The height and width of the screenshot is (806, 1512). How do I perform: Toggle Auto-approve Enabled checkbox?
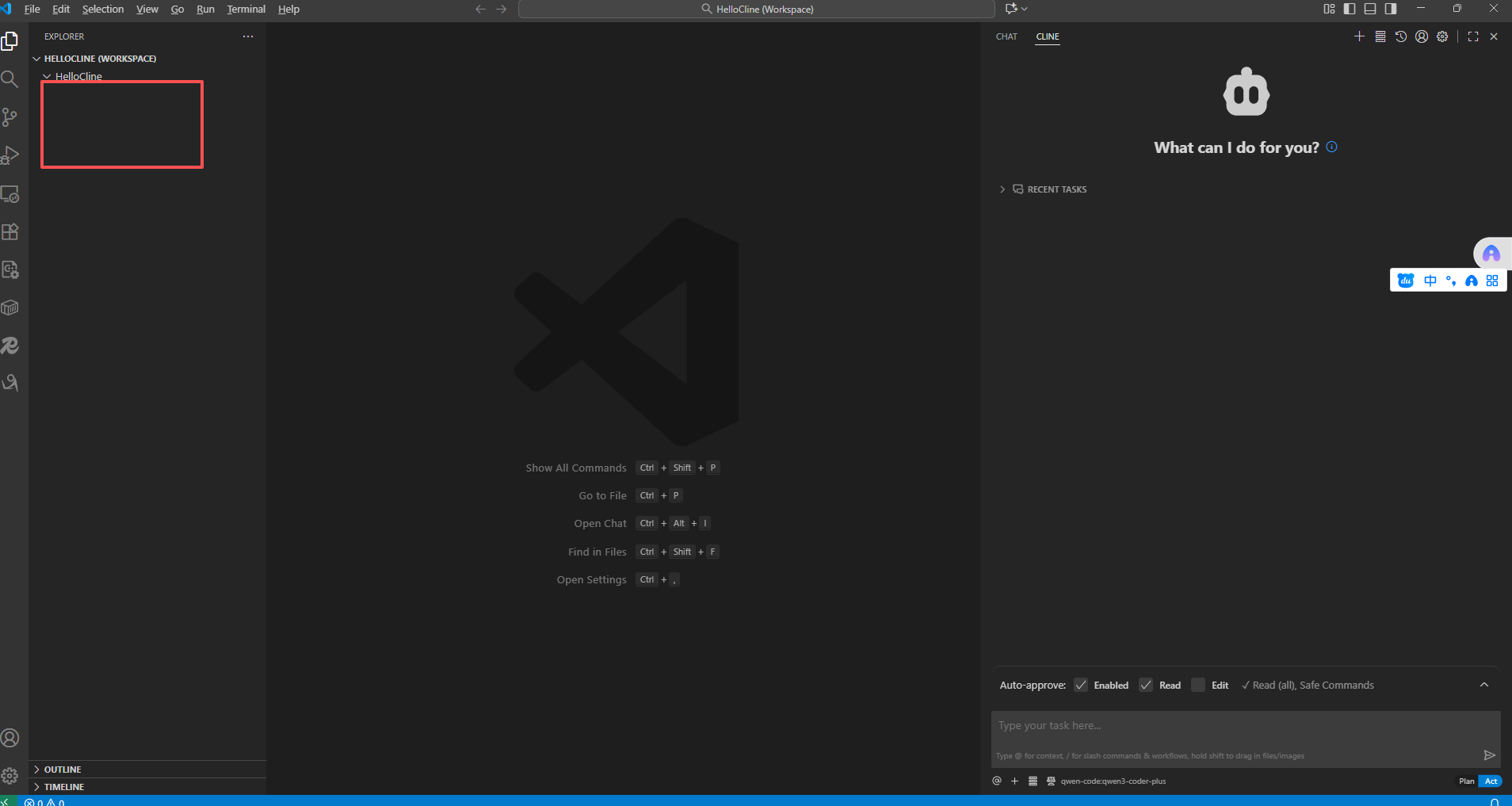coord(1081,685)
